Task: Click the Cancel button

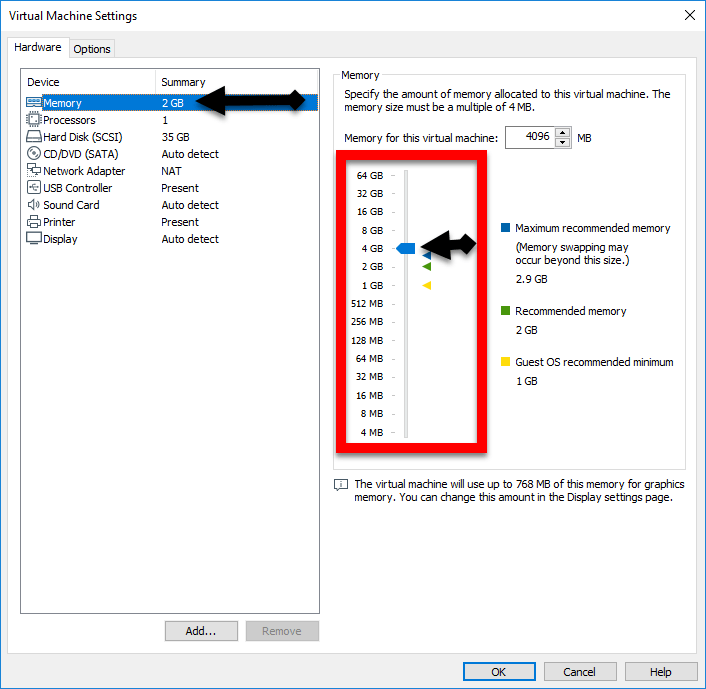Action: tap(579, 672)
